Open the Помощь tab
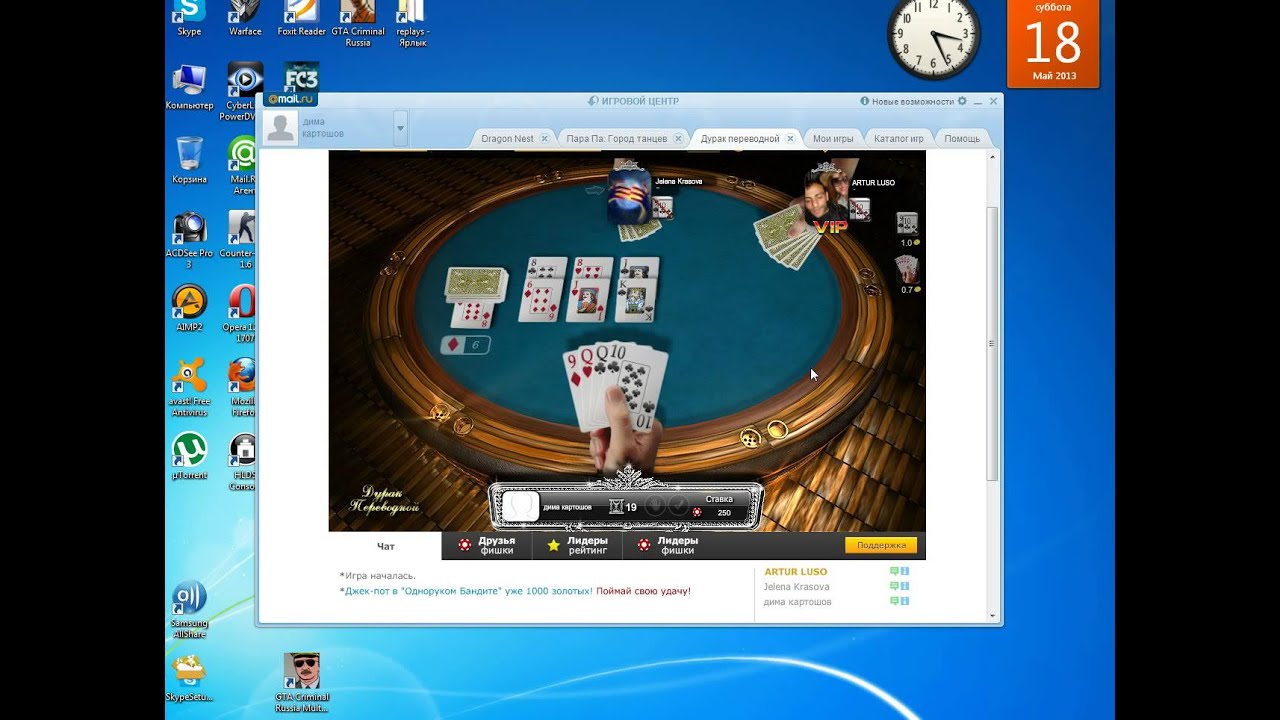 (962, 138)
